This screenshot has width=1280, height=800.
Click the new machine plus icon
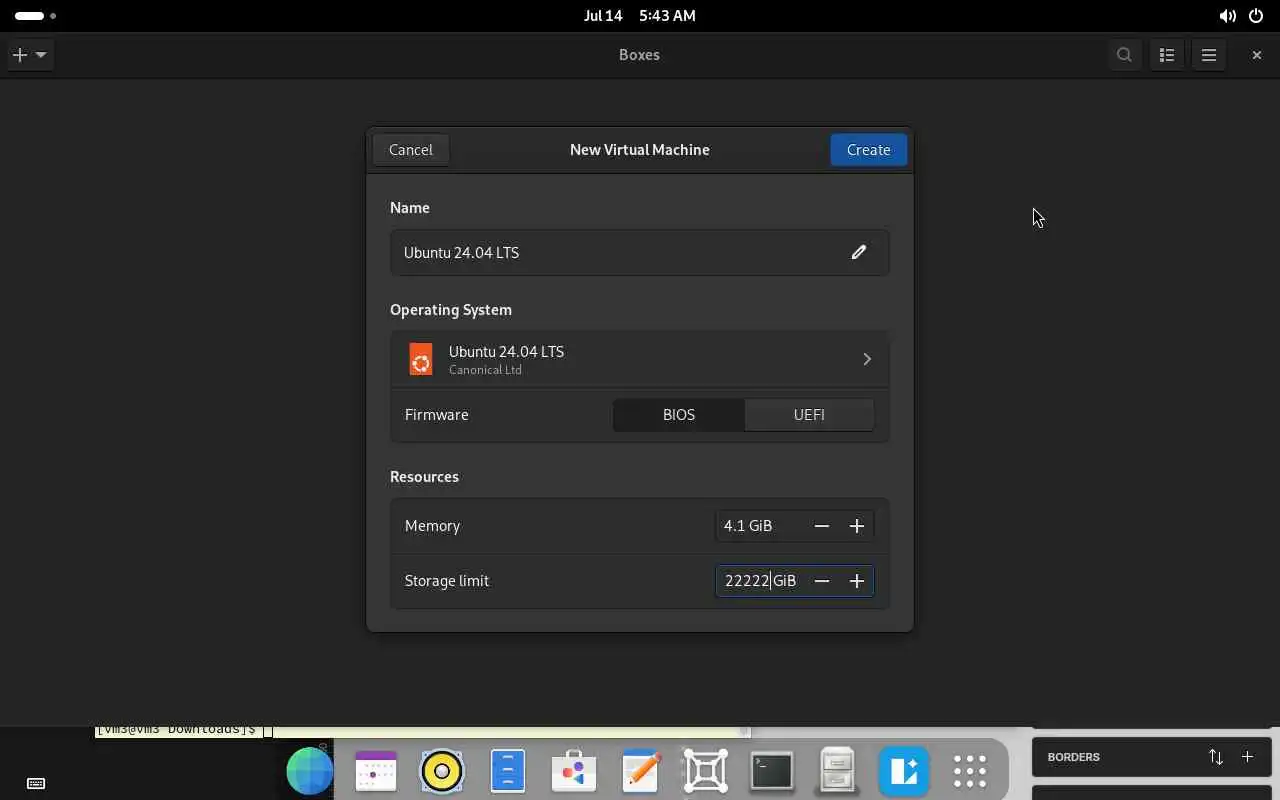(x=20, y=55)
